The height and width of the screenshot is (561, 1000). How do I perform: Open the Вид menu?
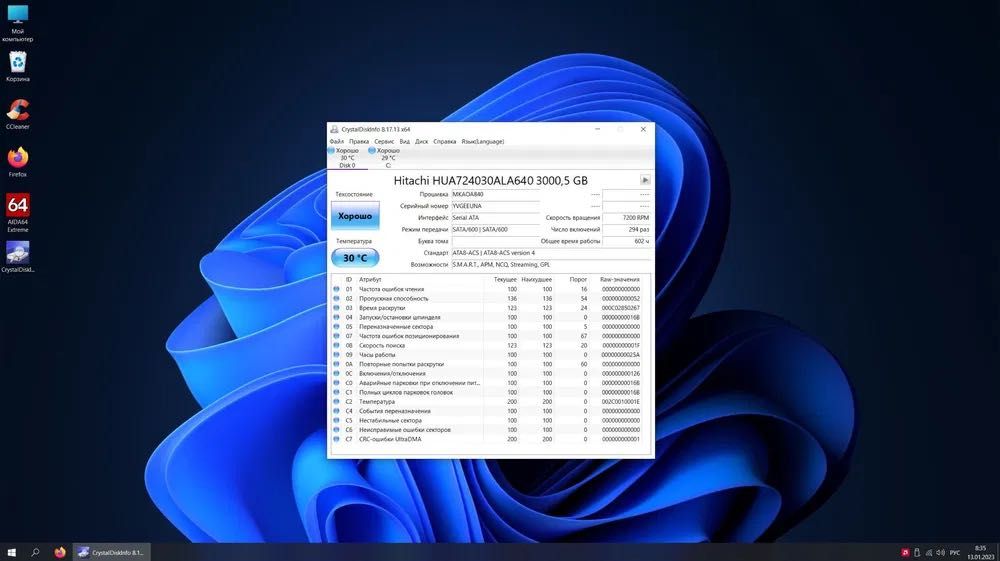point(404,142)
